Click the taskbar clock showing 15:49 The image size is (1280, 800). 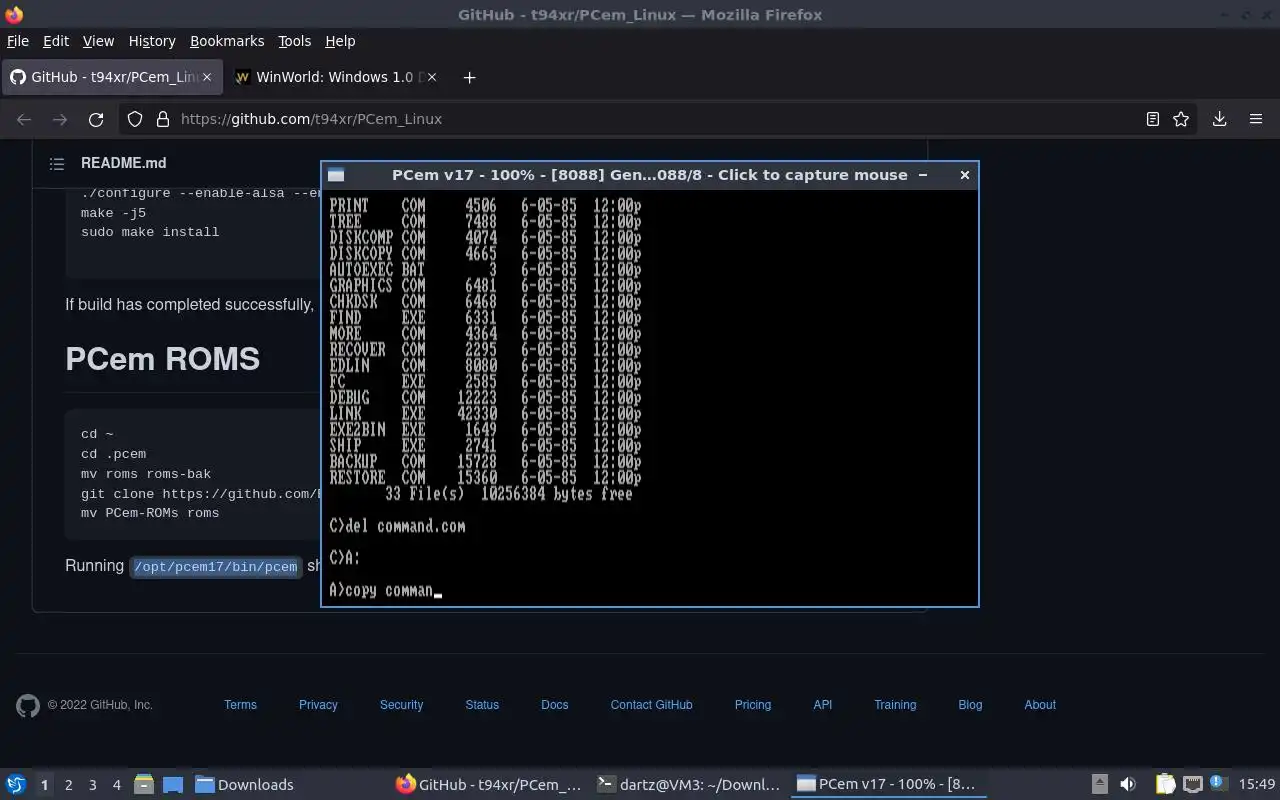tap(1257, 784)
